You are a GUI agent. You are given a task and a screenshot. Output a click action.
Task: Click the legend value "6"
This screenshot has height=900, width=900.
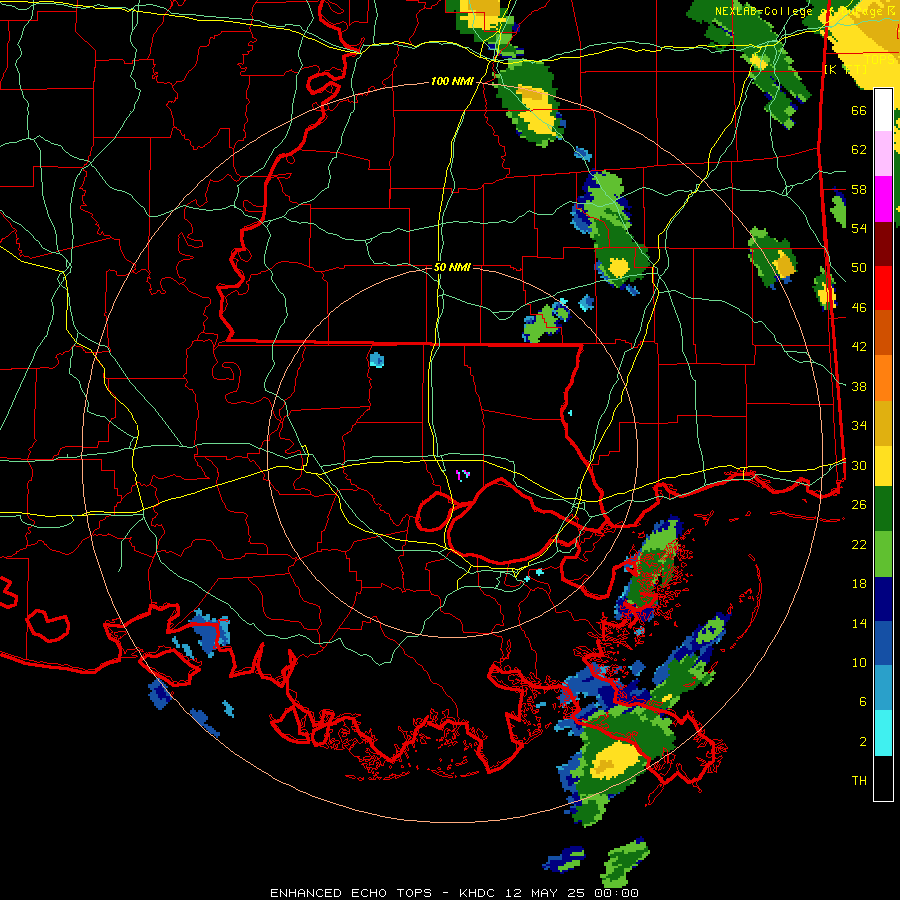863,701
